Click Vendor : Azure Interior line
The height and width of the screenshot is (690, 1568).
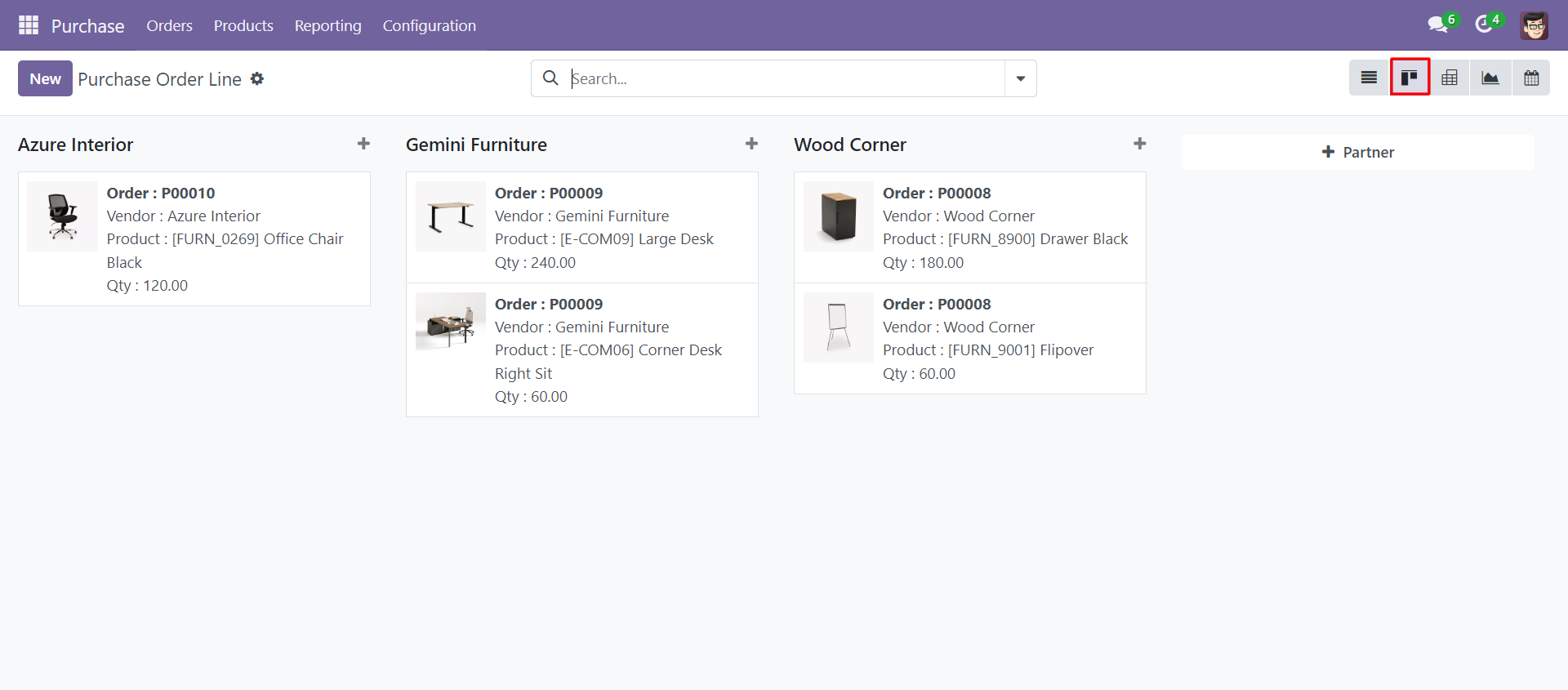[x=184, y=216]
